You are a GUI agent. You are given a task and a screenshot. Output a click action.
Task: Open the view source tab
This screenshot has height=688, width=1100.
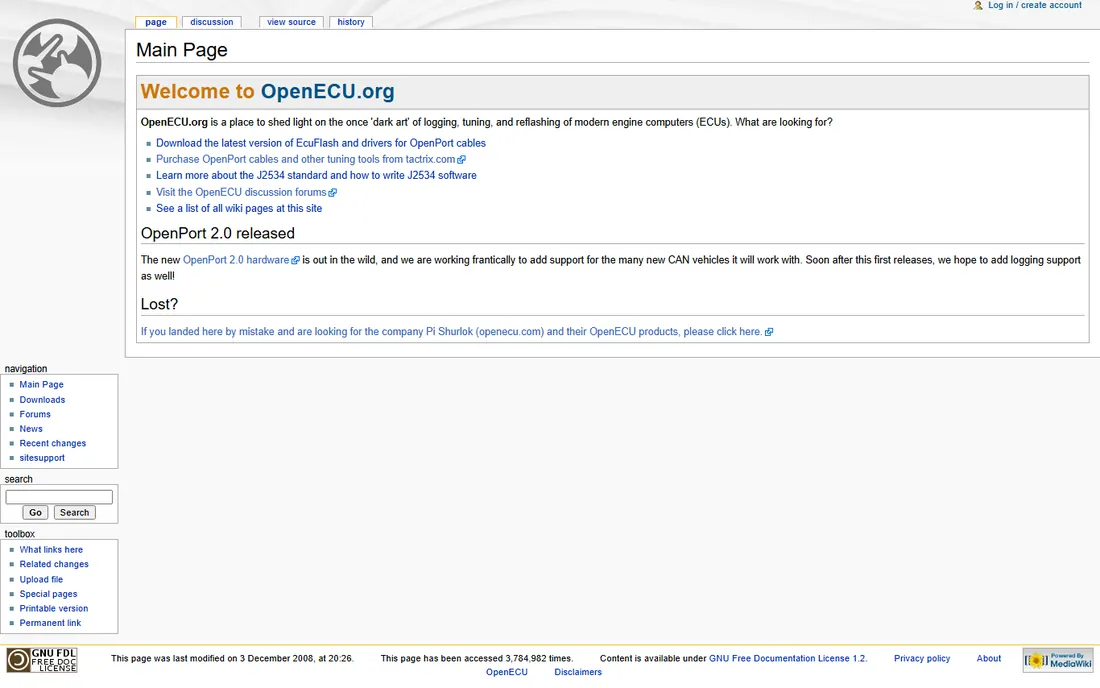point(291,22)
